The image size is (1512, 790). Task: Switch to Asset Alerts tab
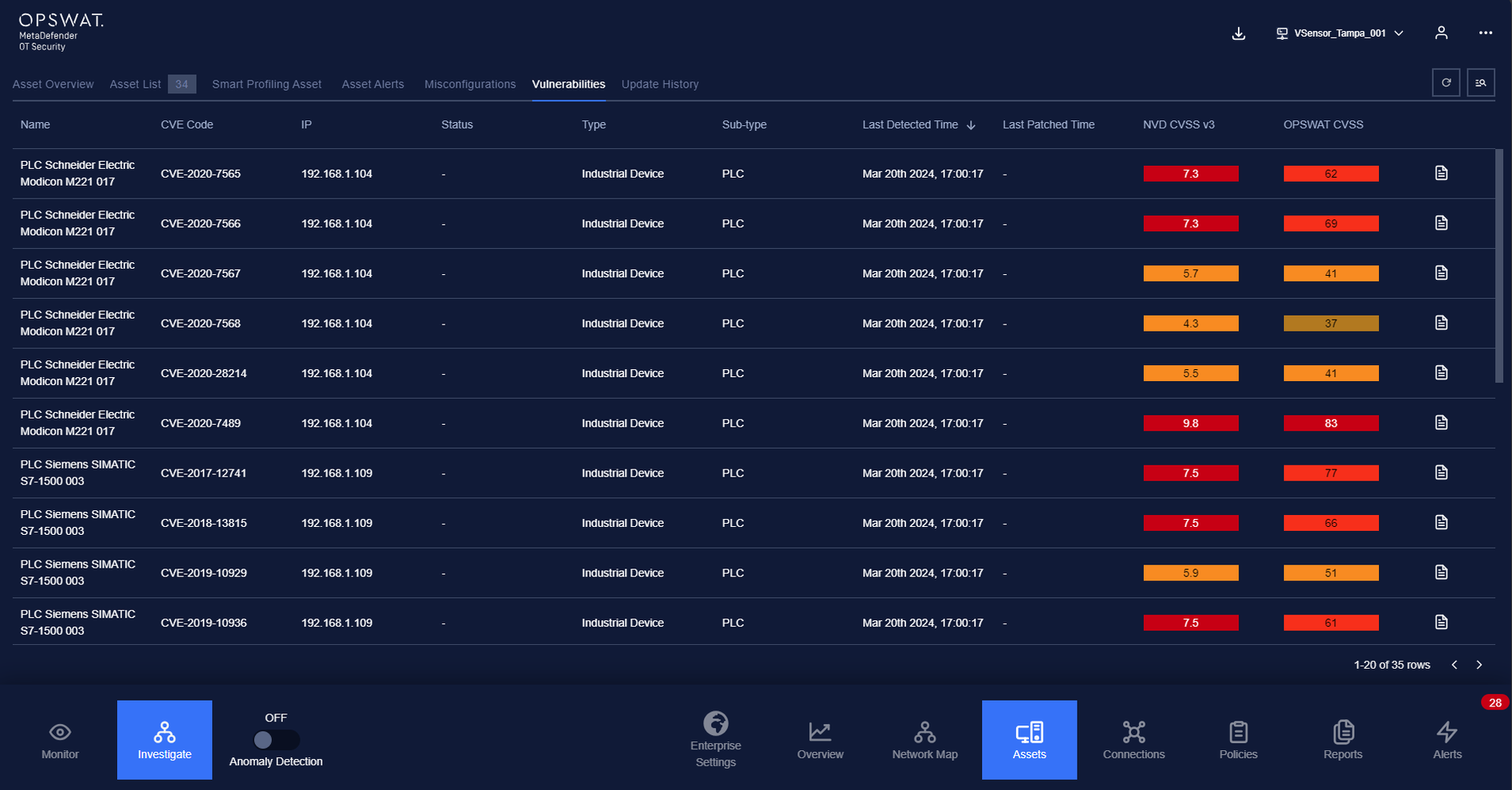(373, 85)
